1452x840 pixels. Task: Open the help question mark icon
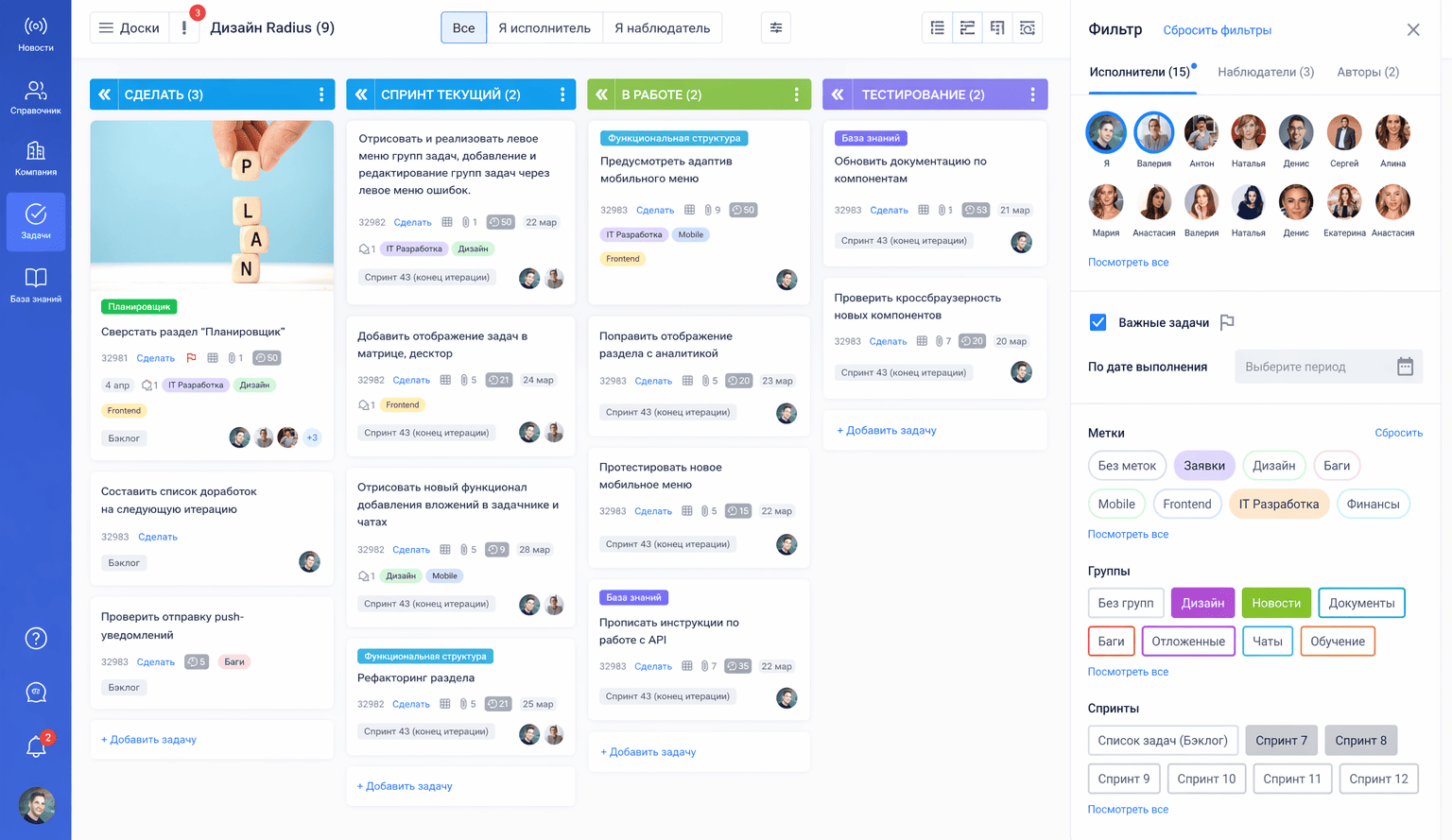36,639
